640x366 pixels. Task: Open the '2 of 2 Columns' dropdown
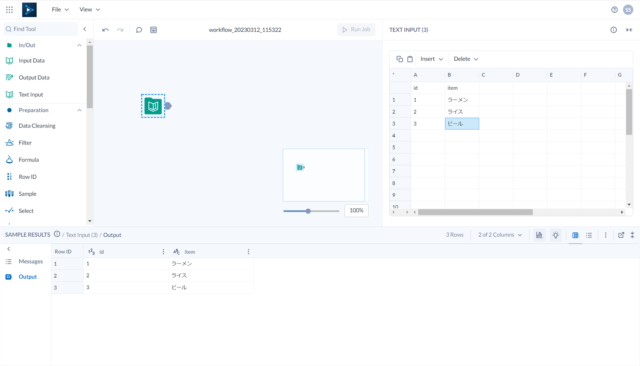click(500, 235)
